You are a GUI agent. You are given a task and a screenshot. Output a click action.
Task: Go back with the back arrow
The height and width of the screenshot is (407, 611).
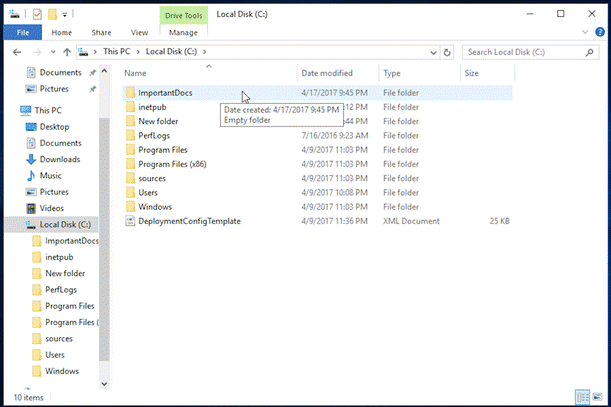(x=17, y=52)
